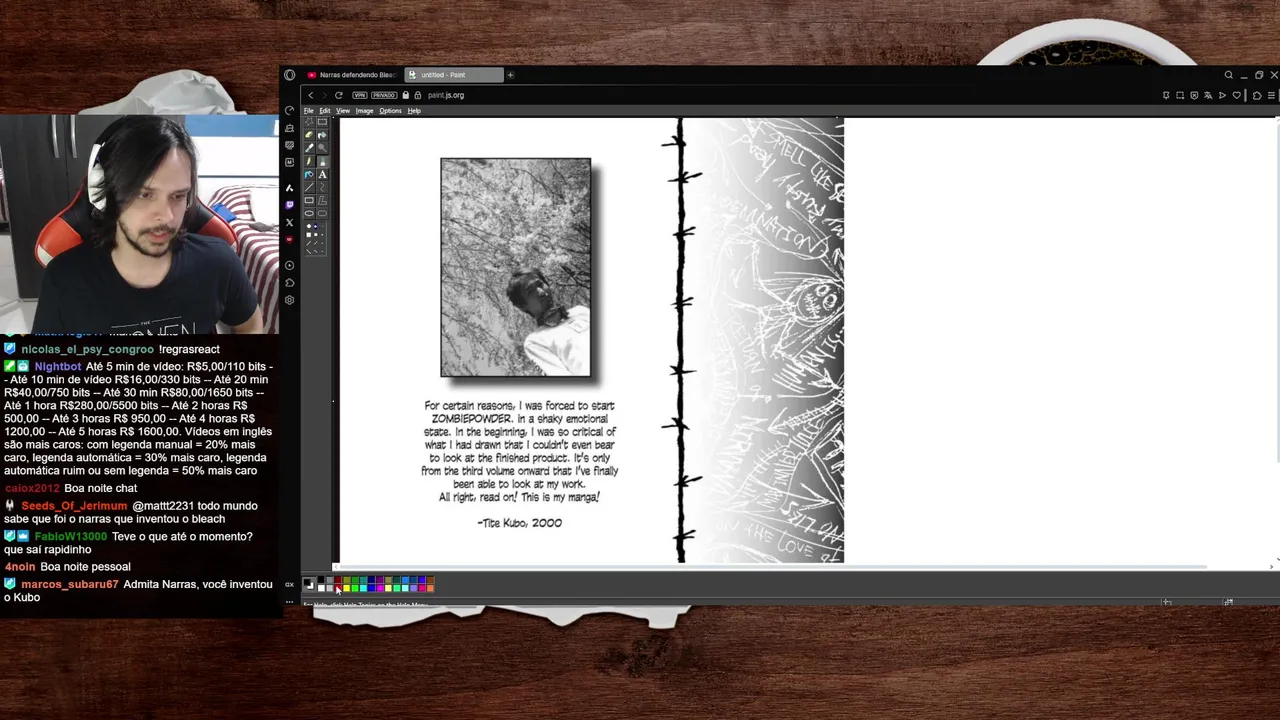Image resolution: width=1280 pixels, height=720 pixels.
Task: Open the Aria AI sidebar icon
Action: 290,187
